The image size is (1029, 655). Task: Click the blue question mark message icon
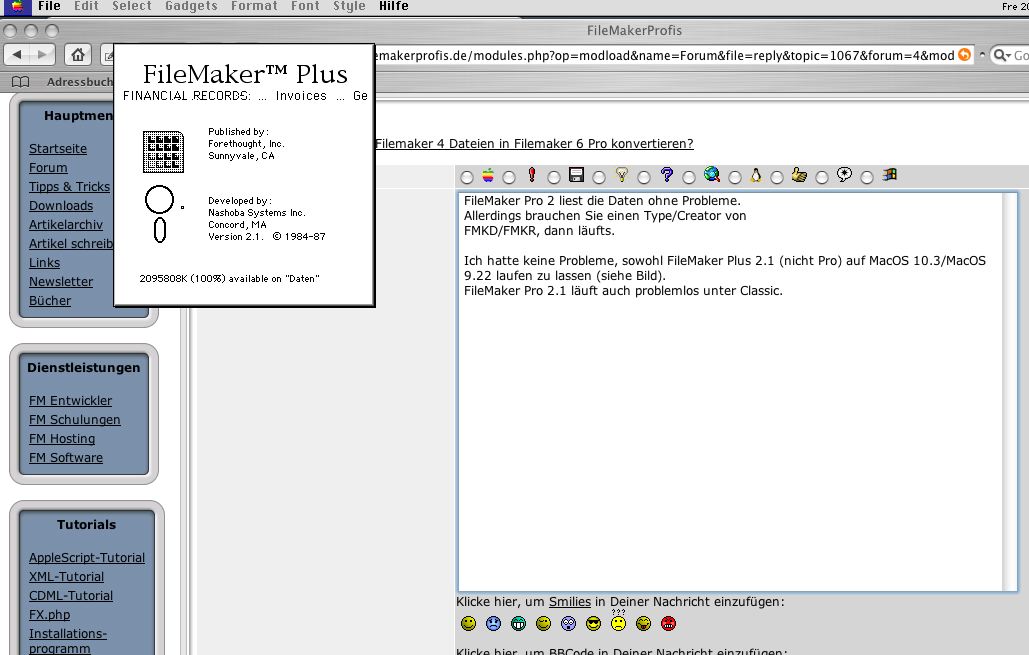point(667,175)
